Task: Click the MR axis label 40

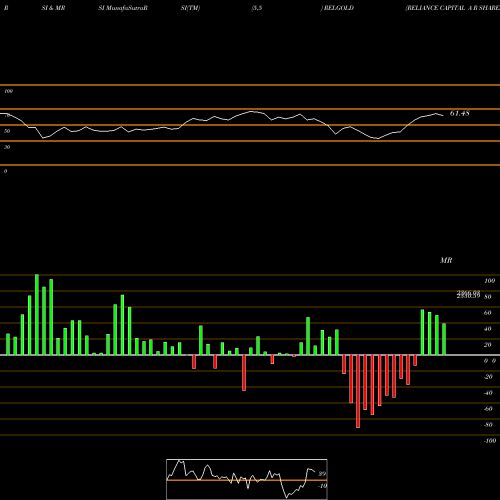Action: 488,329
